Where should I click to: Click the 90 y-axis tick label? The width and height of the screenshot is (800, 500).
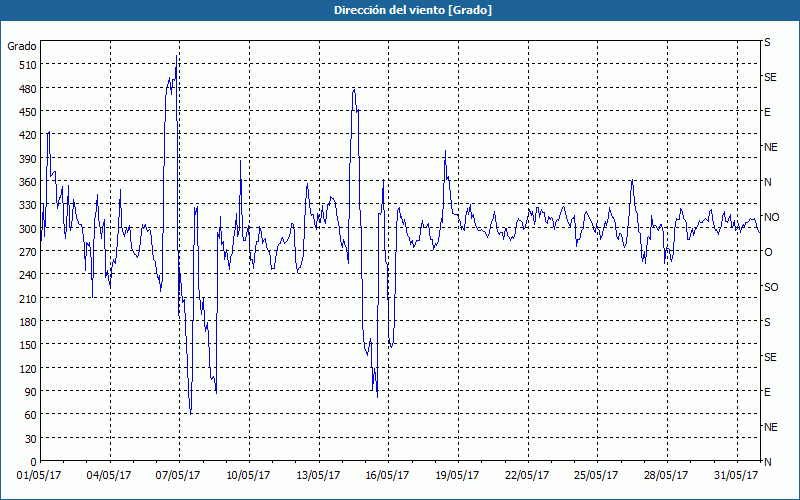(x=30, y=392)
